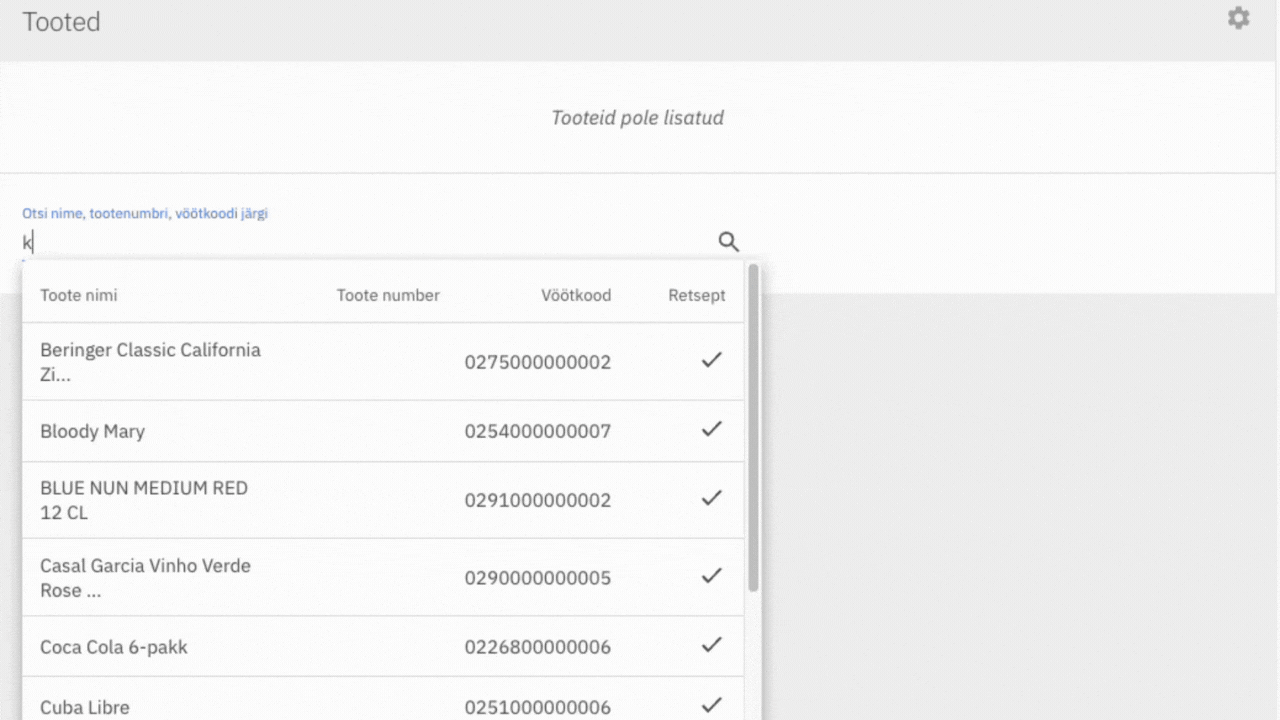Click recipe checkmark for Coca Cola 6-pakk
This screenshot has width=1280, height=720.
pos(711,645)
